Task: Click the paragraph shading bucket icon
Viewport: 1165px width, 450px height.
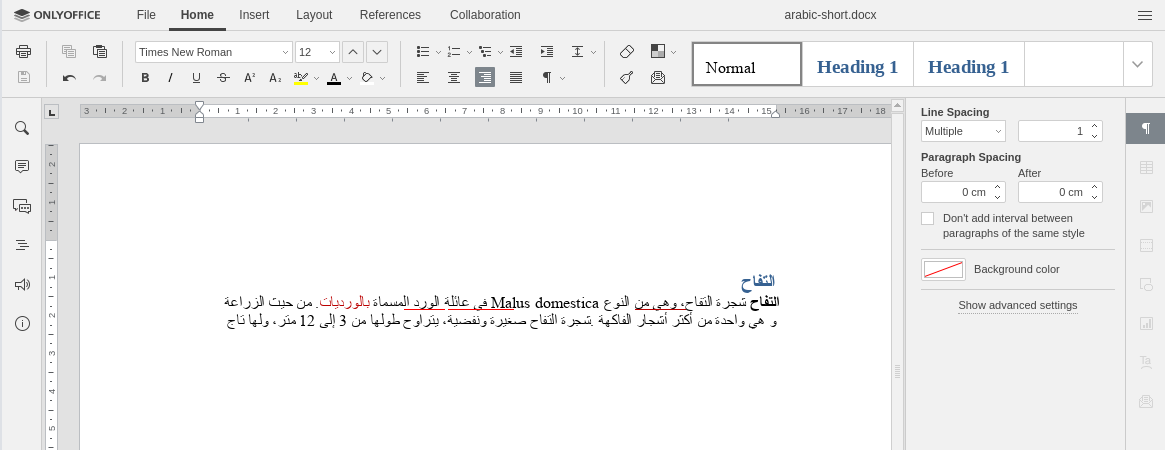Action: tap(367, 77)
